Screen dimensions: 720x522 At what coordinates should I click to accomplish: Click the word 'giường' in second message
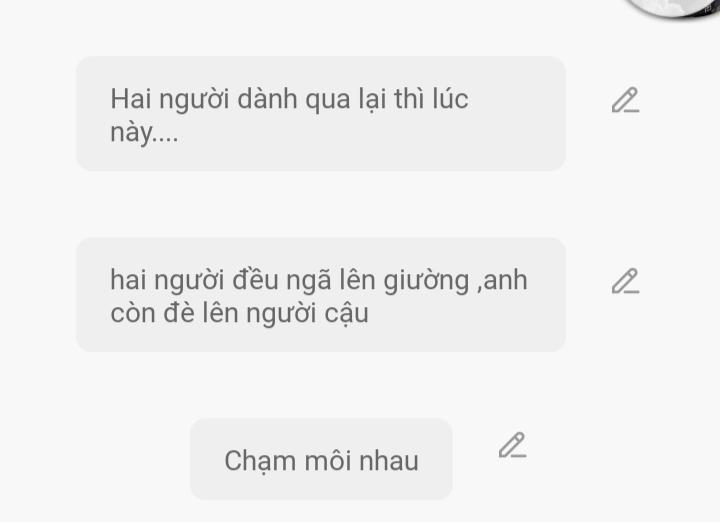(x=426, y=281)
